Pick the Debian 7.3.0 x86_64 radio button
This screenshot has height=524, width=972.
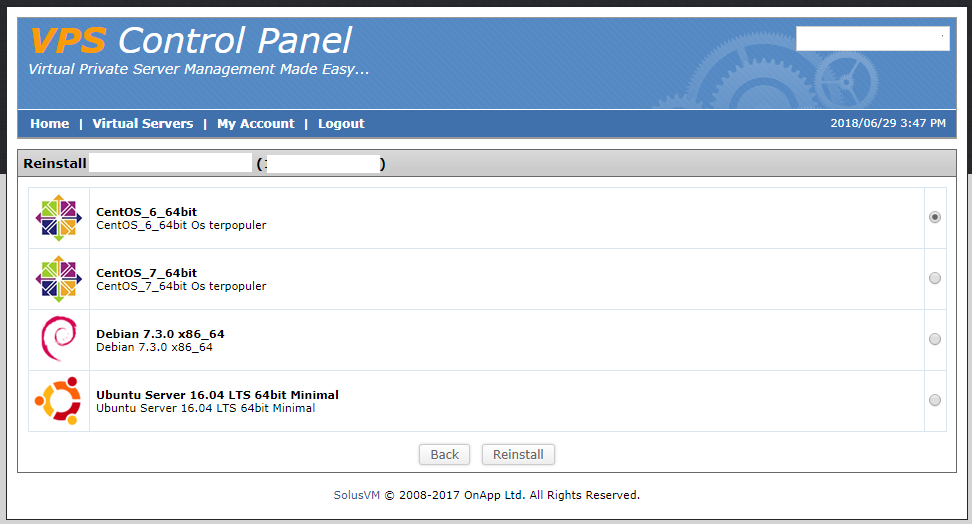click(935, 339)
